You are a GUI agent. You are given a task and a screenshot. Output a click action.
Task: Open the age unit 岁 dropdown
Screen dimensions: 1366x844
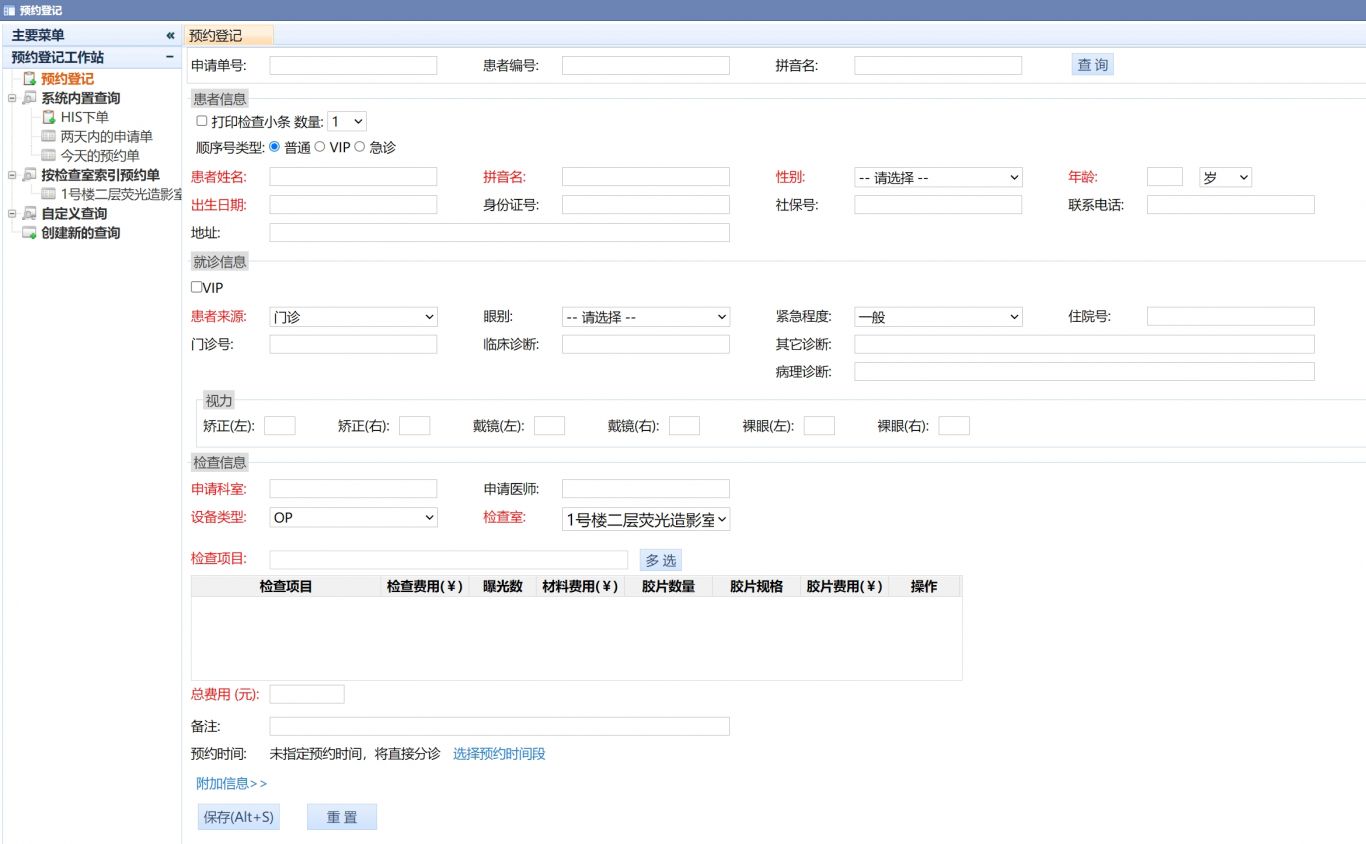coord(1225,177)
